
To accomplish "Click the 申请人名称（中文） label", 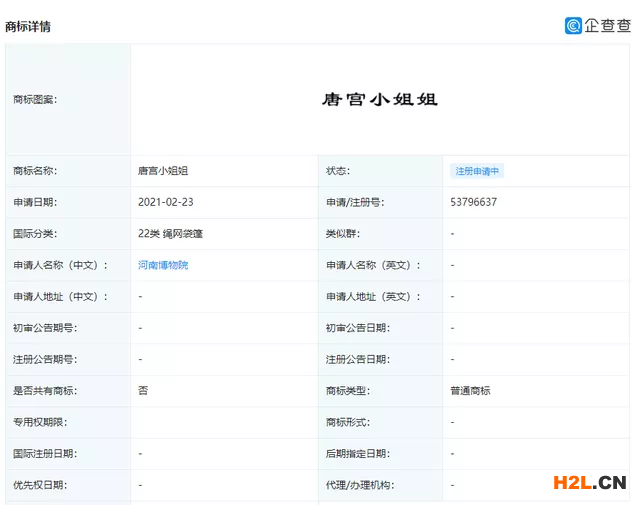I will coord(60,265).
